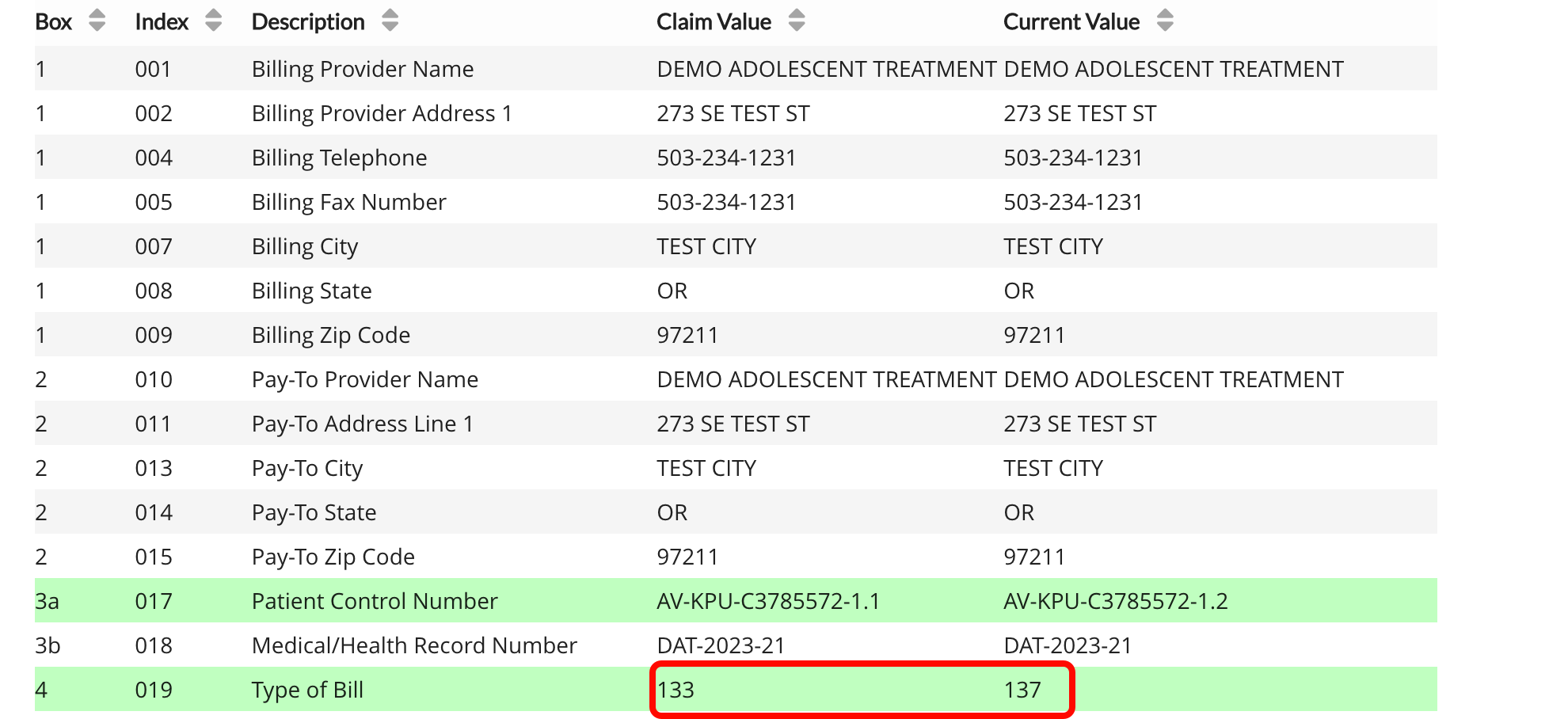Viewport: 1568px width, 719px height.
Task: Click the Description column header text
Action: [x=308, y=22]
